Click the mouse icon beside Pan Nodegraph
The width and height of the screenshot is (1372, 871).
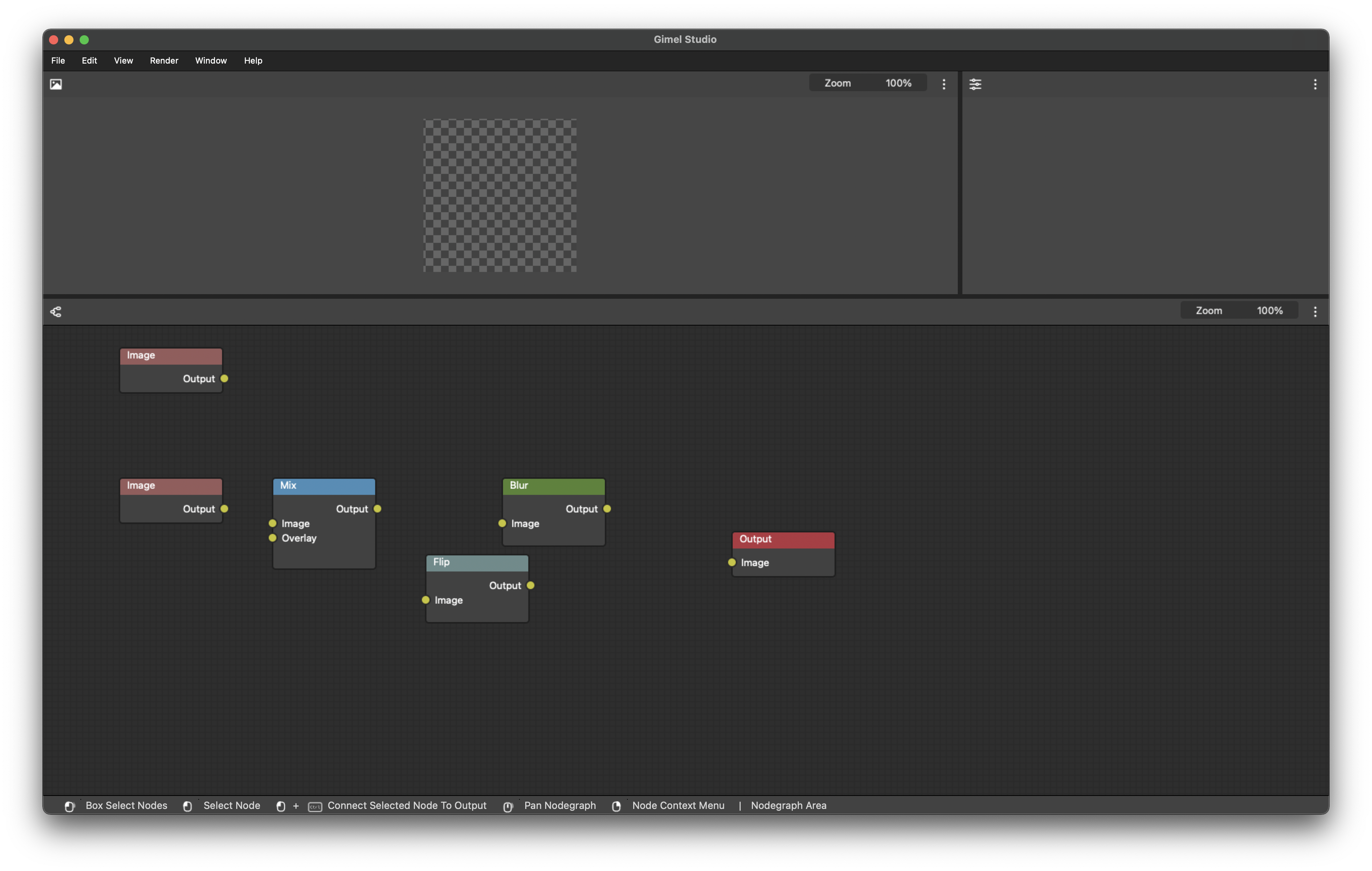(508, 806)
